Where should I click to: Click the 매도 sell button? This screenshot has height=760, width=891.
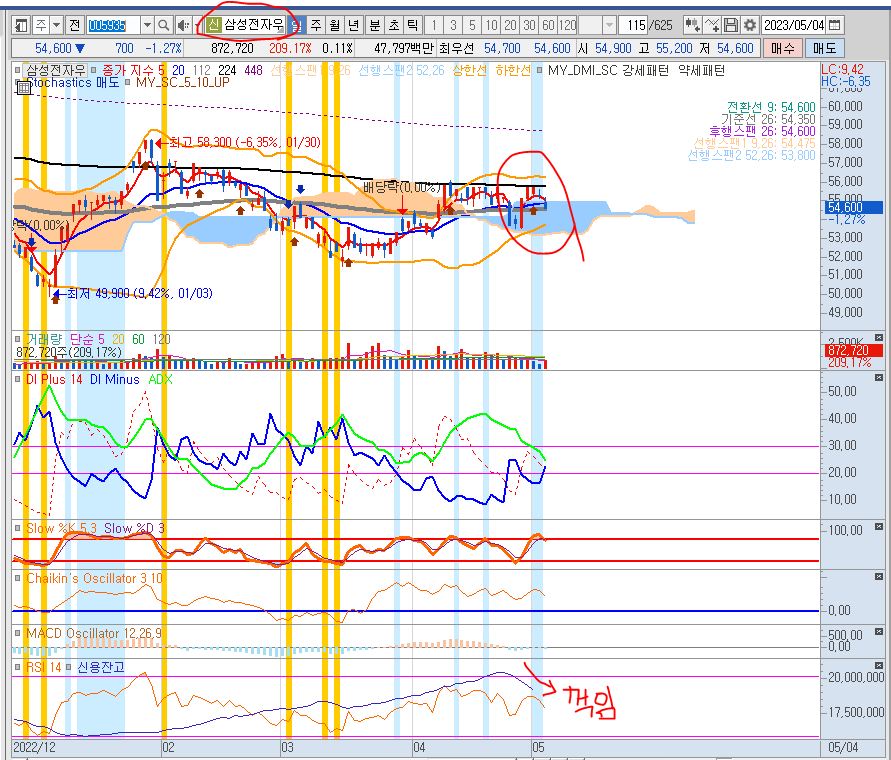[x=825, y=48]
